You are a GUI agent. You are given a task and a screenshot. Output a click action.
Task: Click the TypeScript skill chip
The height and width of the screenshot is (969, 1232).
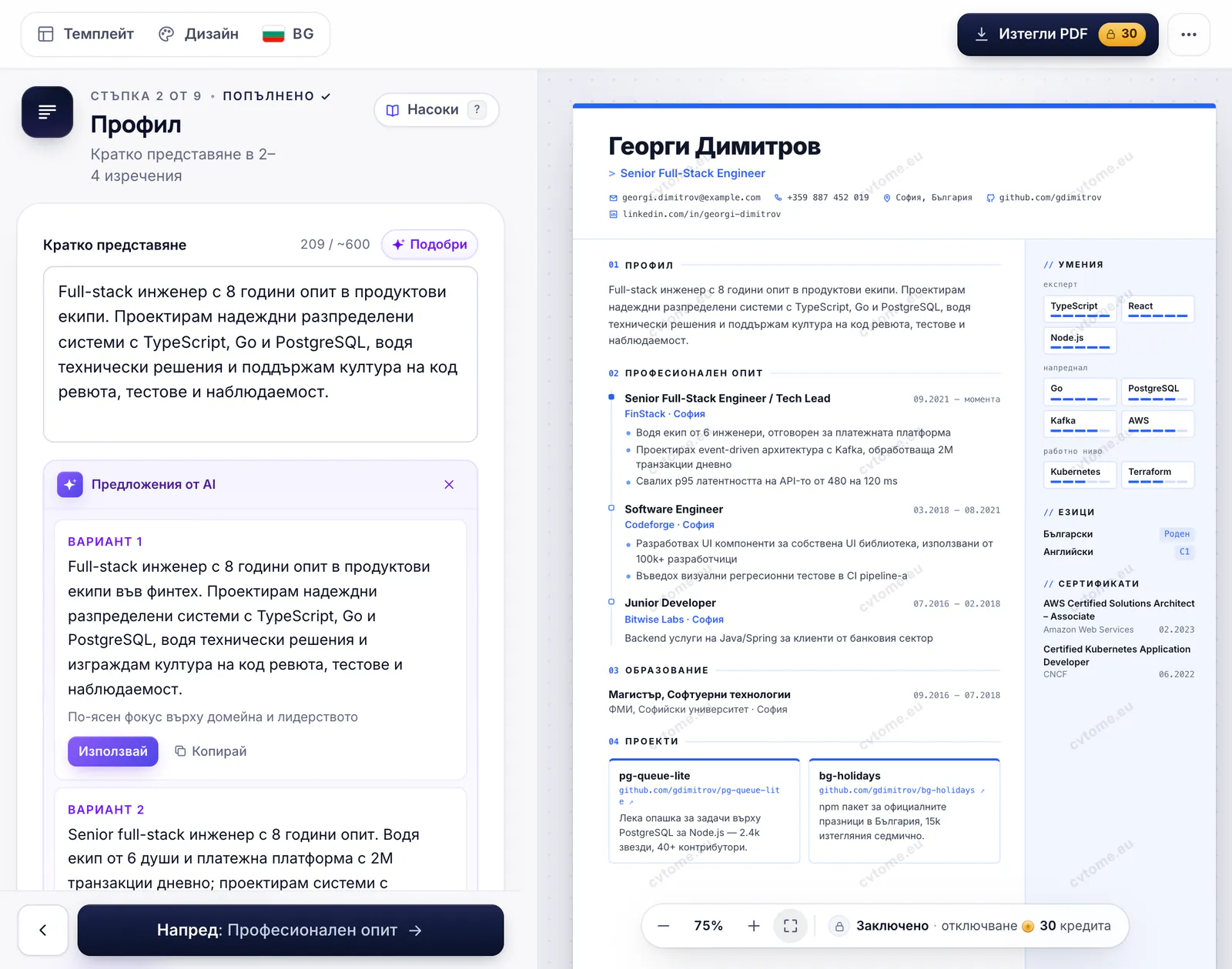[1080, 307]
